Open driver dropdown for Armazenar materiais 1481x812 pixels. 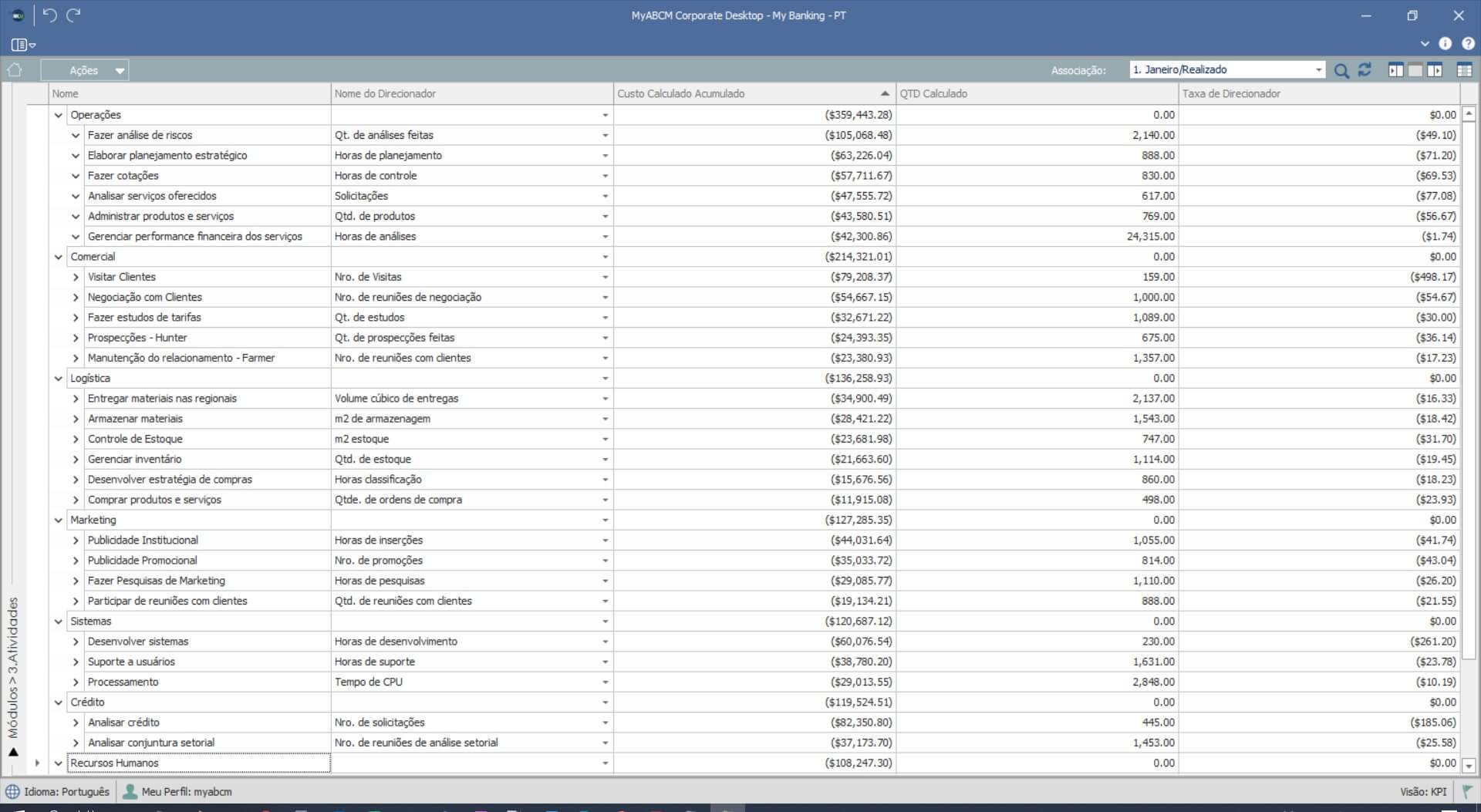(606, 419)
